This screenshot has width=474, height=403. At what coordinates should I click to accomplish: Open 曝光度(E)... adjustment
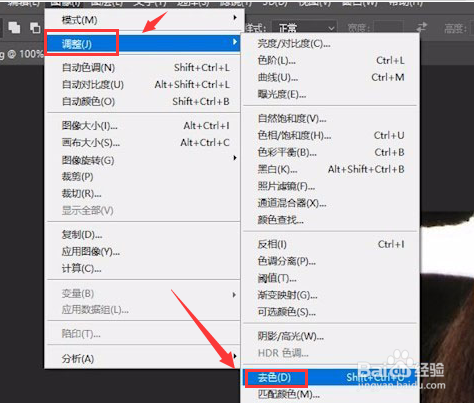[330, 94]
